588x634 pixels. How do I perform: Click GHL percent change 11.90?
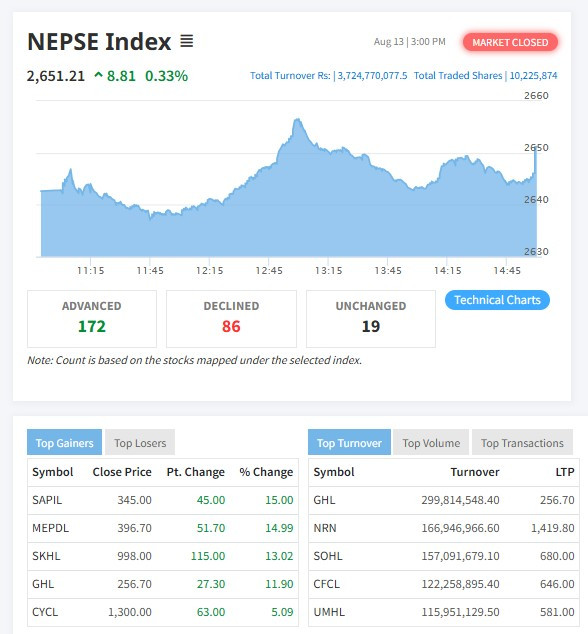point(279,584)
